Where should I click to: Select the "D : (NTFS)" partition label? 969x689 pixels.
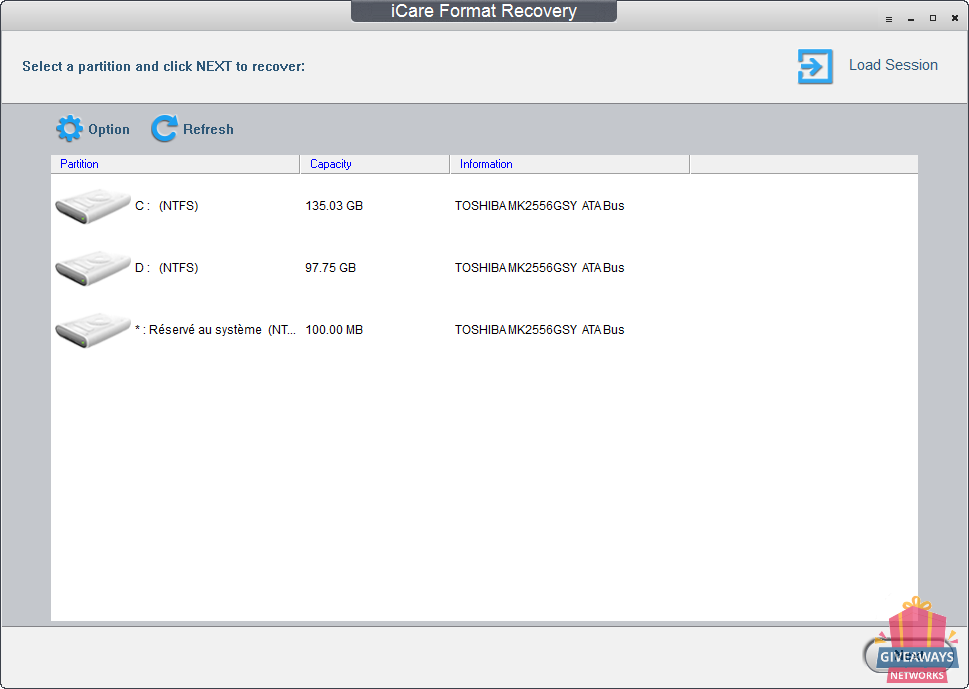click(x=166, y=268)
